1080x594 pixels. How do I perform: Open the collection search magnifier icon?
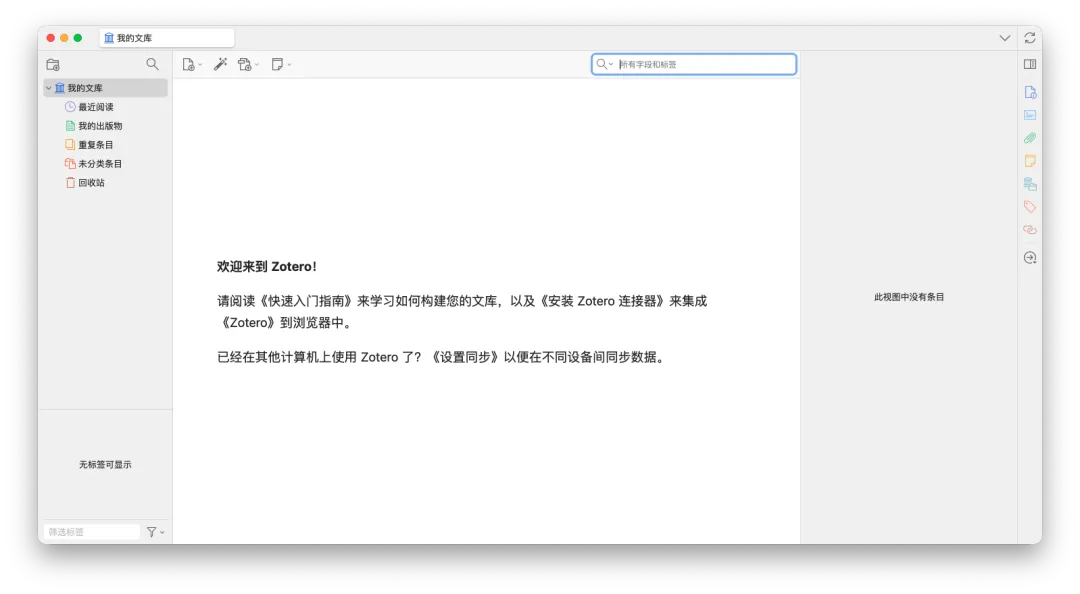pos(152,64)
